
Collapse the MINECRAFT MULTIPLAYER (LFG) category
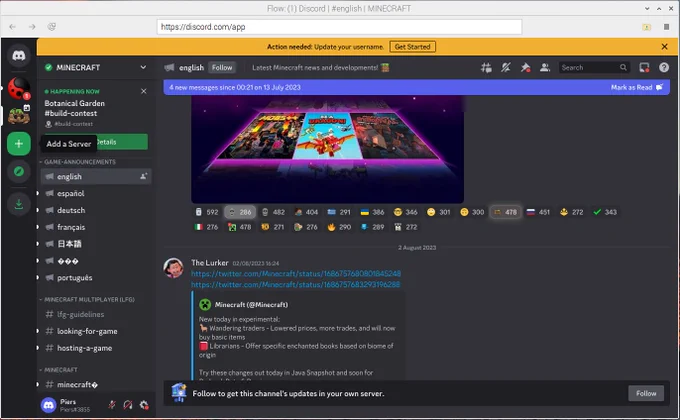(88, 299)
